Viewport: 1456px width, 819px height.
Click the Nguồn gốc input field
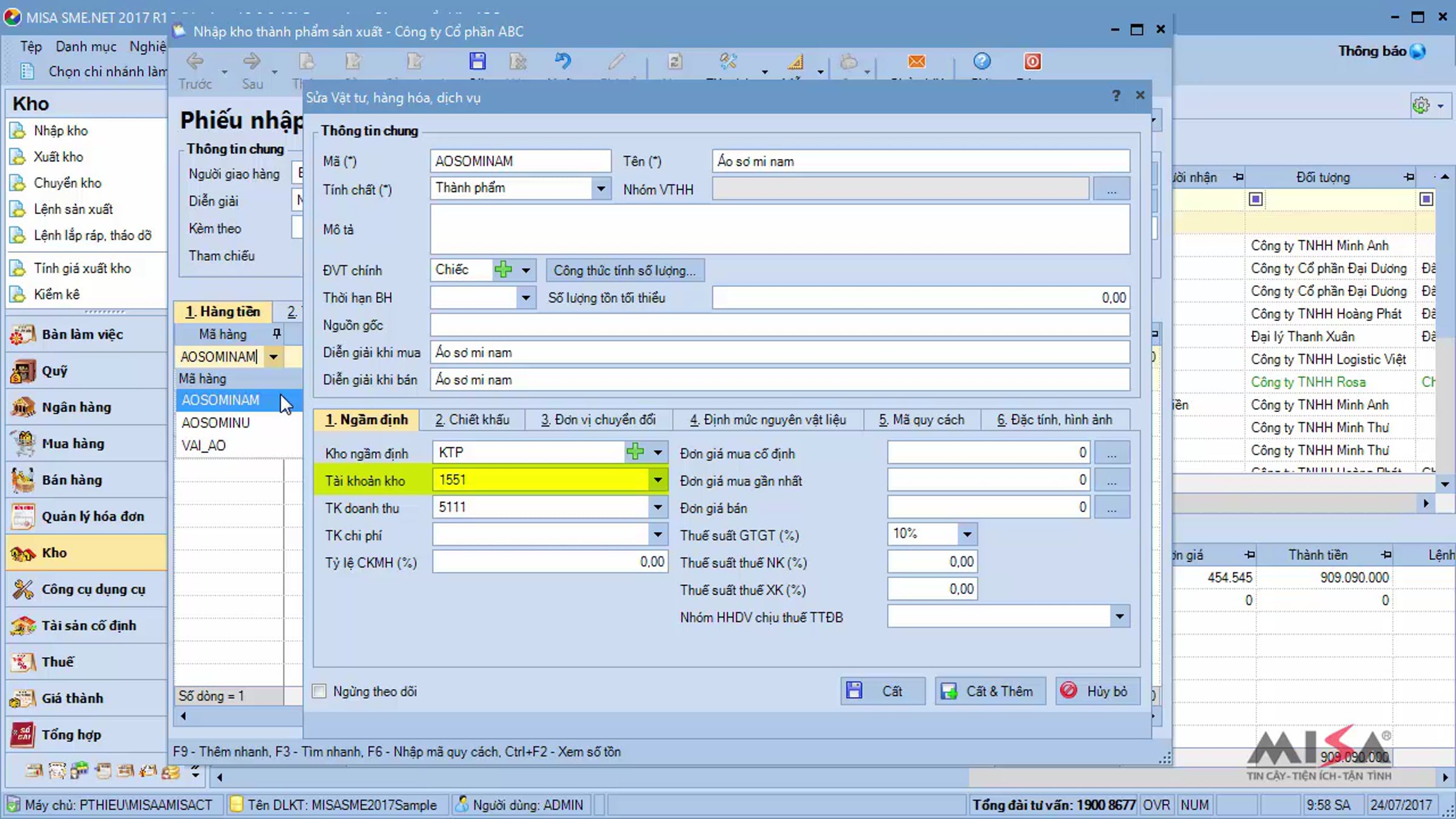tap(780, 325)
